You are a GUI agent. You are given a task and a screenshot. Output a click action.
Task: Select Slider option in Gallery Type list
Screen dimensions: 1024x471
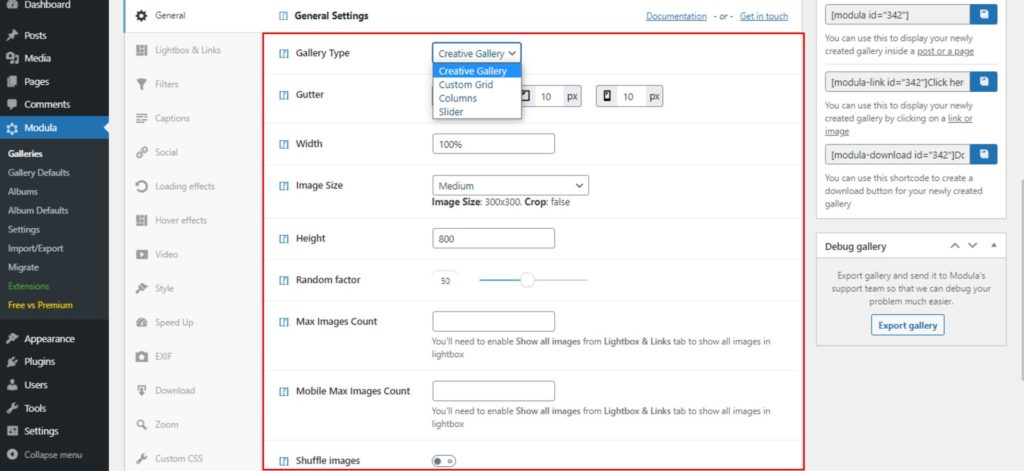(451, 112)
